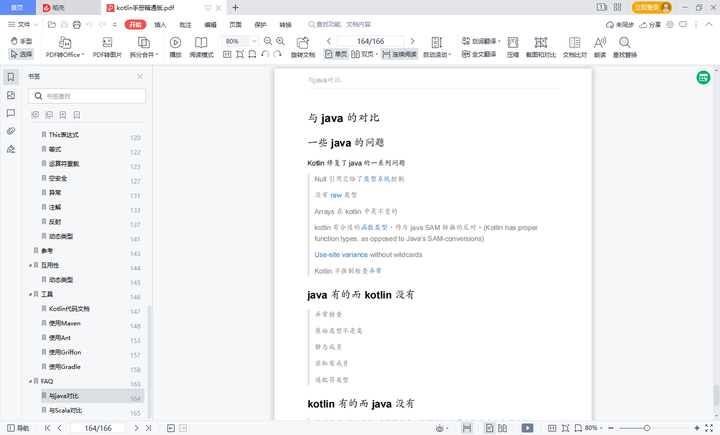The image size is (720, 435).
Task: Open the 保护 ribbon tab
Action: pos(260,24)
